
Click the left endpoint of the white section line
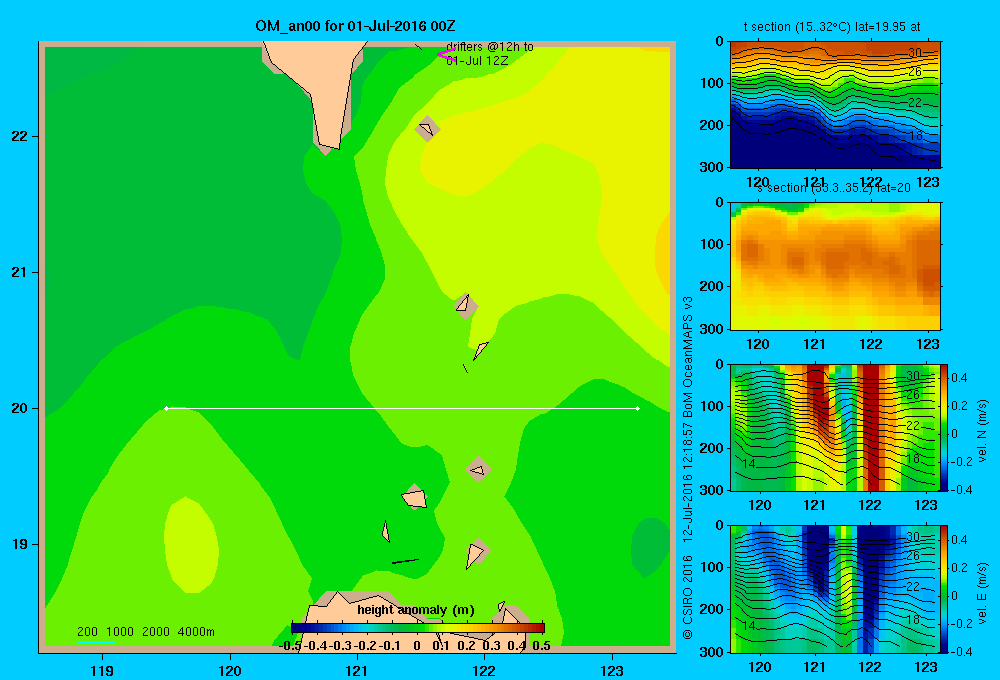pyautogui.click(x=166, y=408)
